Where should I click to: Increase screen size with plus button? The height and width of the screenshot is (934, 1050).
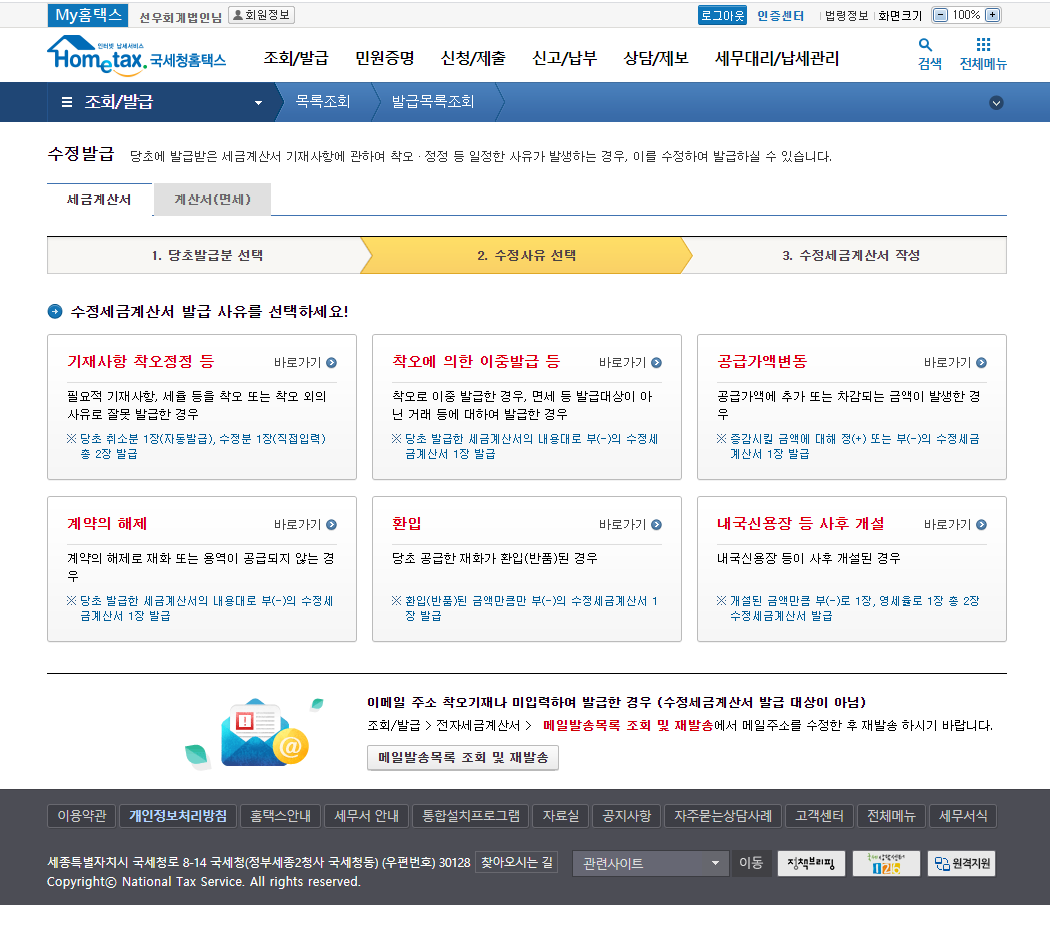tap(993, 15)
